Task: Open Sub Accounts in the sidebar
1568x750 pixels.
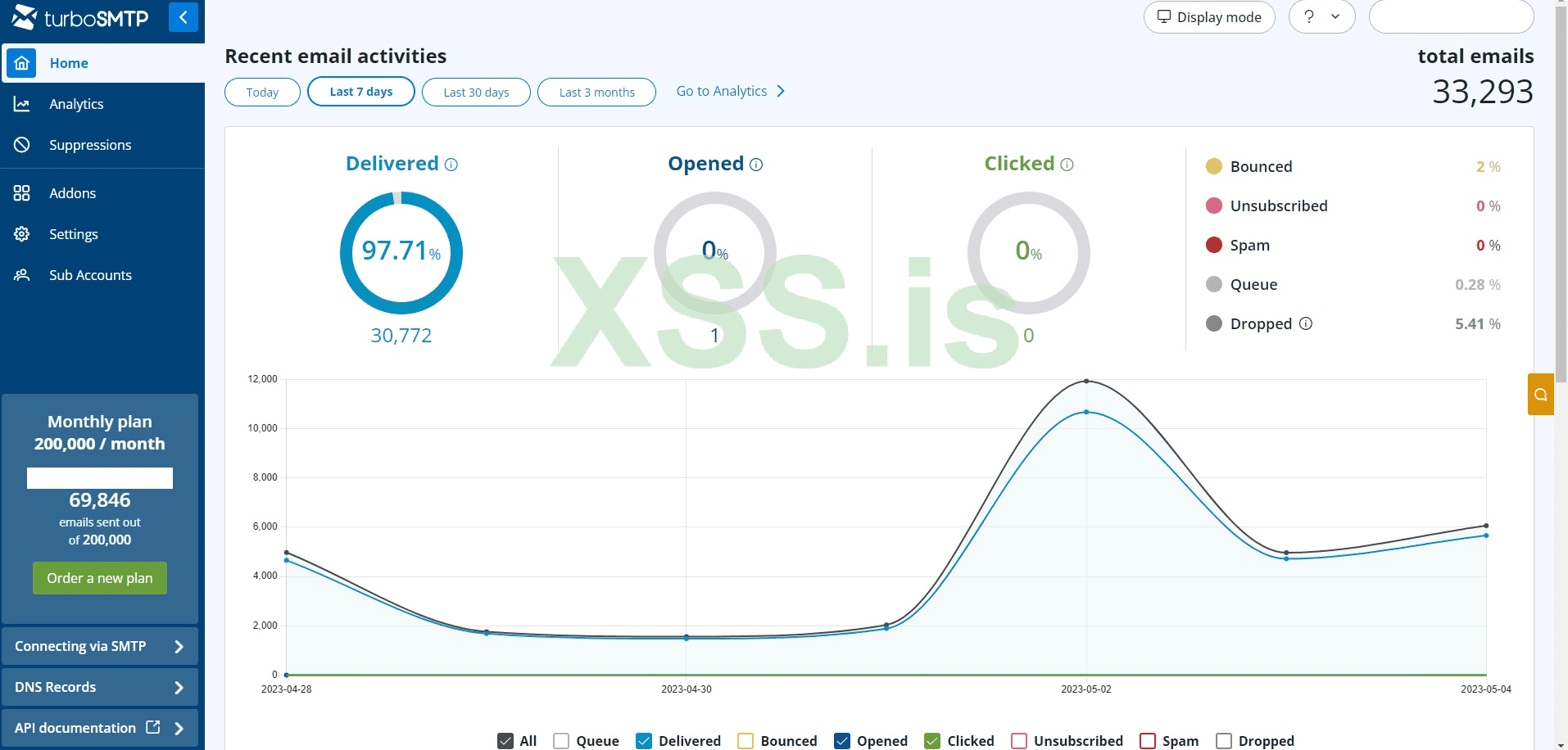Action: pyautogui.click(x=102, y=275)
